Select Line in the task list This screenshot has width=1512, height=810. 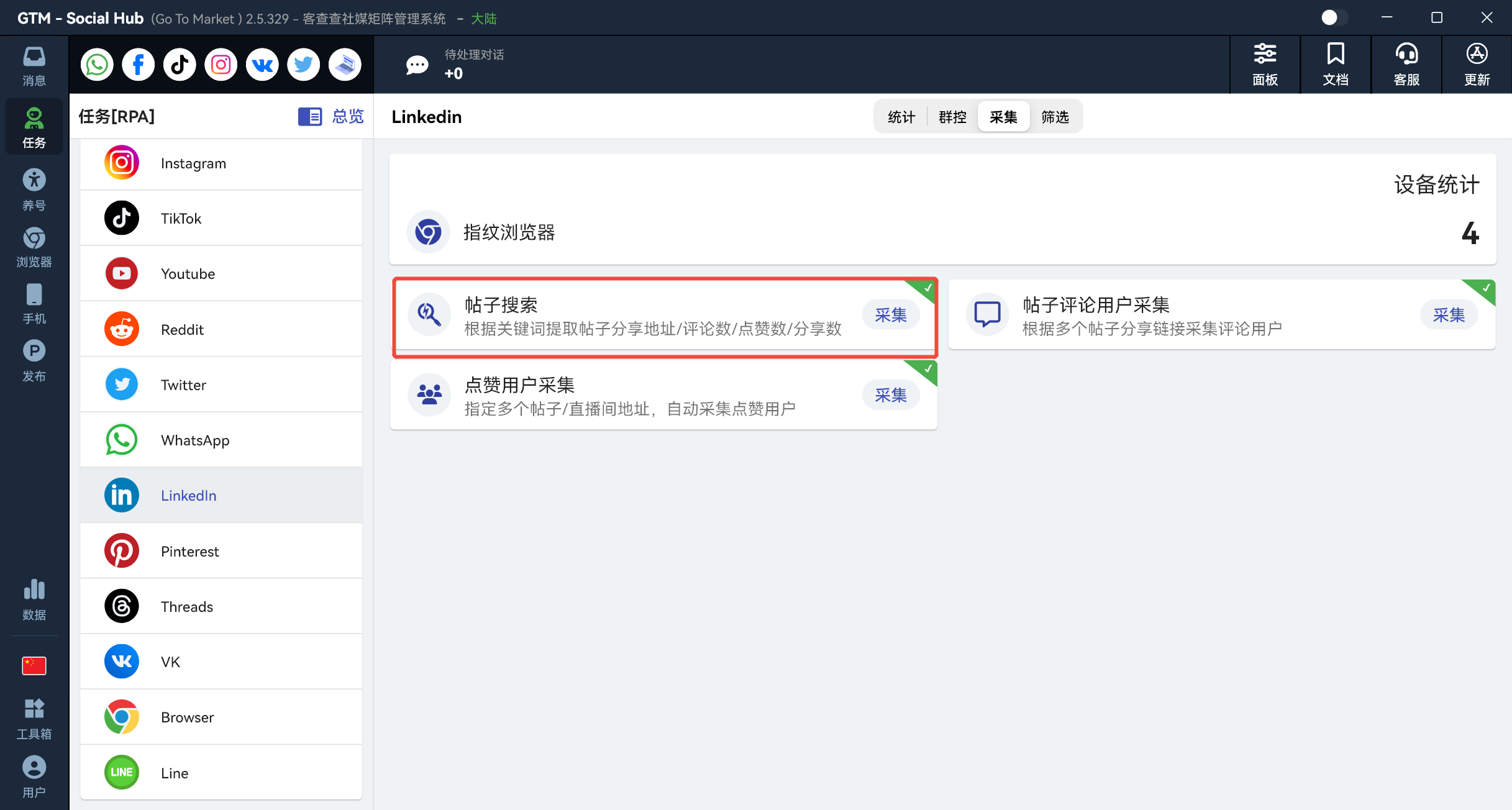[x=221, y=773]
